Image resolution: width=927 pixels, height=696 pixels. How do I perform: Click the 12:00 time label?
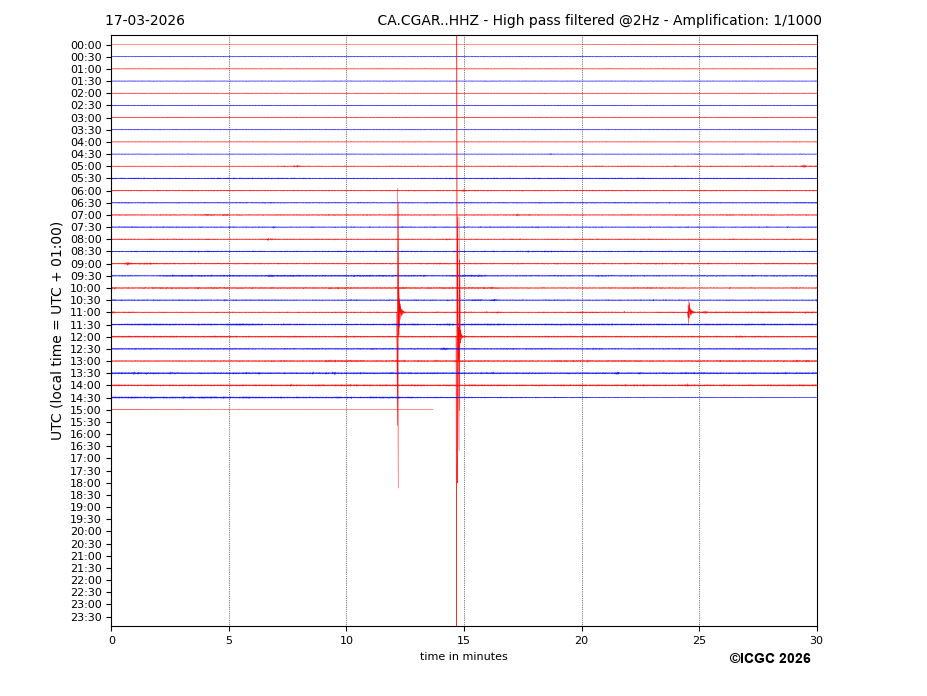coord(86,337)
